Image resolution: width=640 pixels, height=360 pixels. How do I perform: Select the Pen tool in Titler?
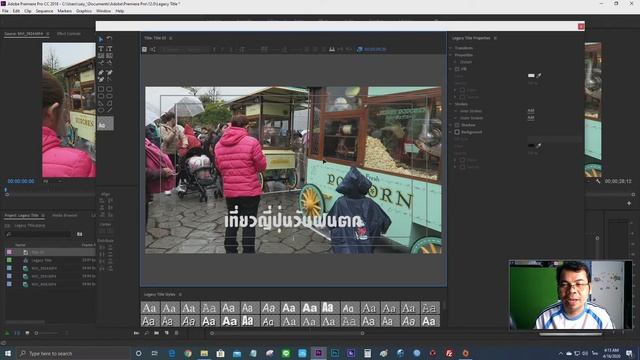(101, 72)
